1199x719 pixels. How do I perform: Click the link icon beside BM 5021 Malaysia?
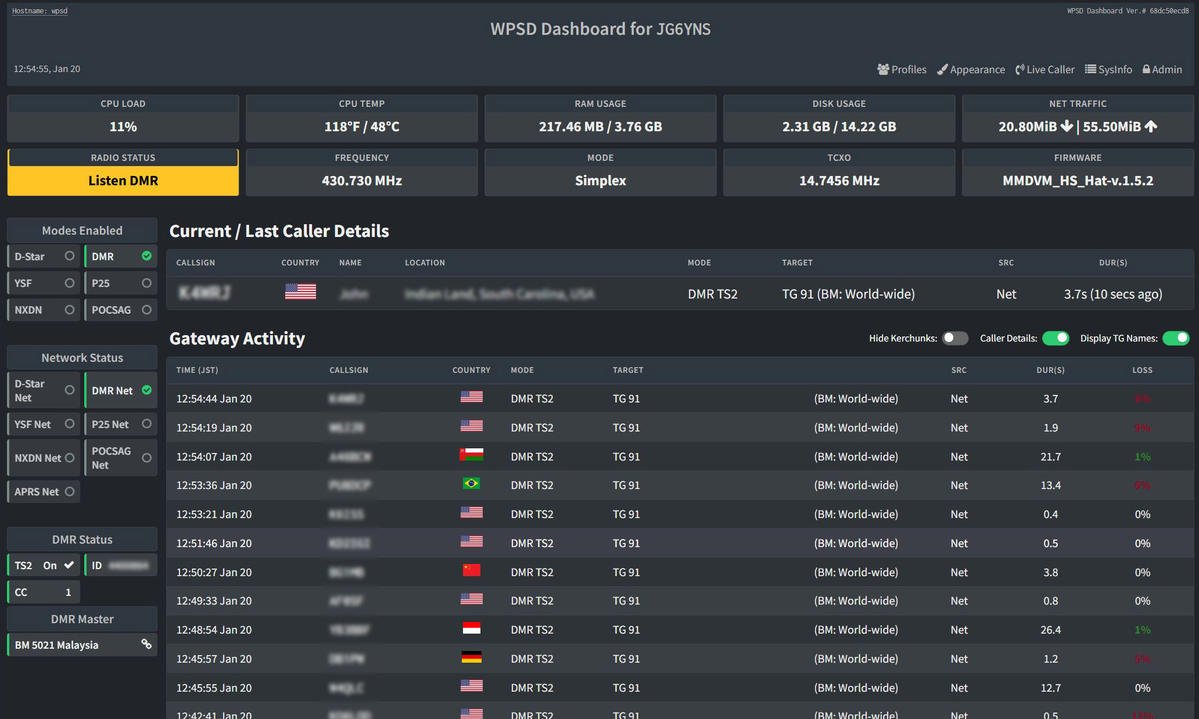pos(146,644)
